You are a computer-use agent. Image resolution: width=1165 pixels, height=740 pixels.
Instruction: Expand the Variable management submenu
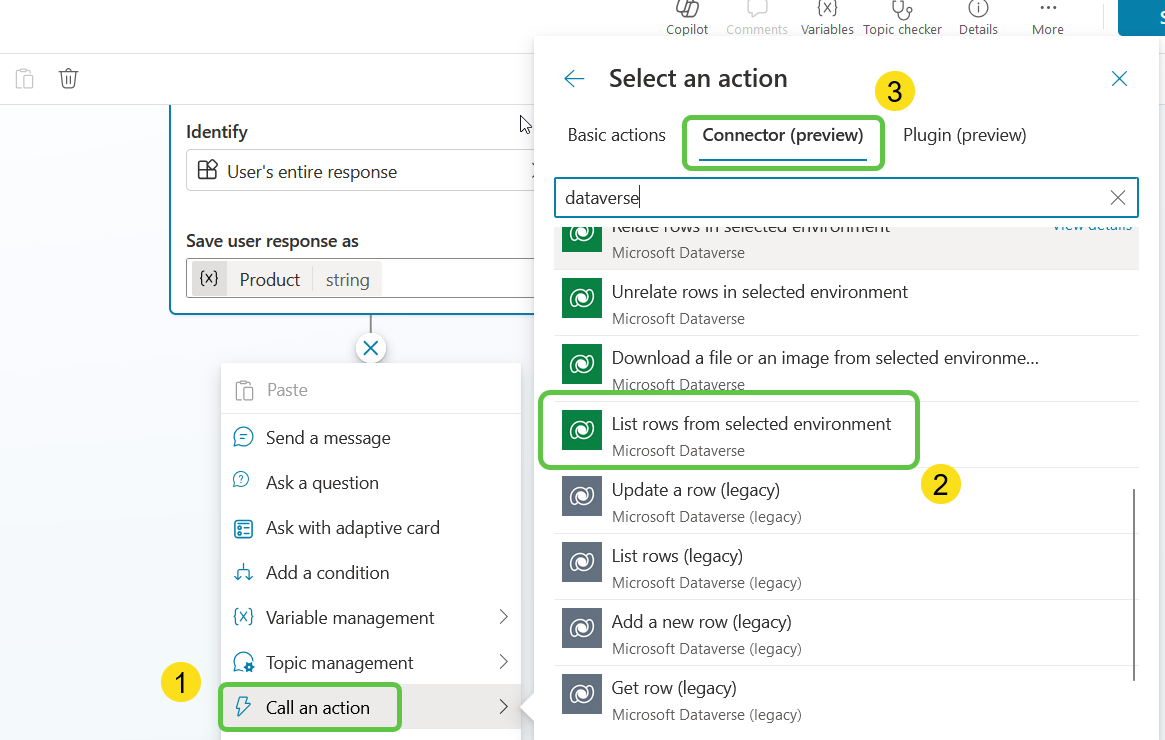[370, 618]
